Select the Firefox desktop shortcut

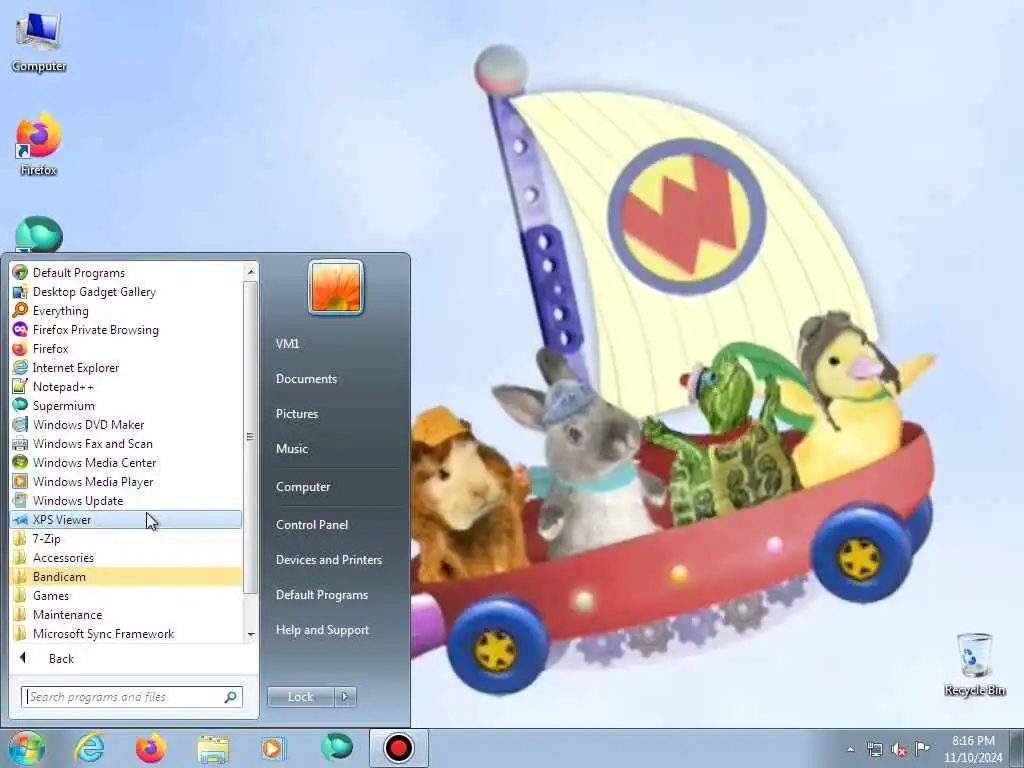(x=39, y=145)
